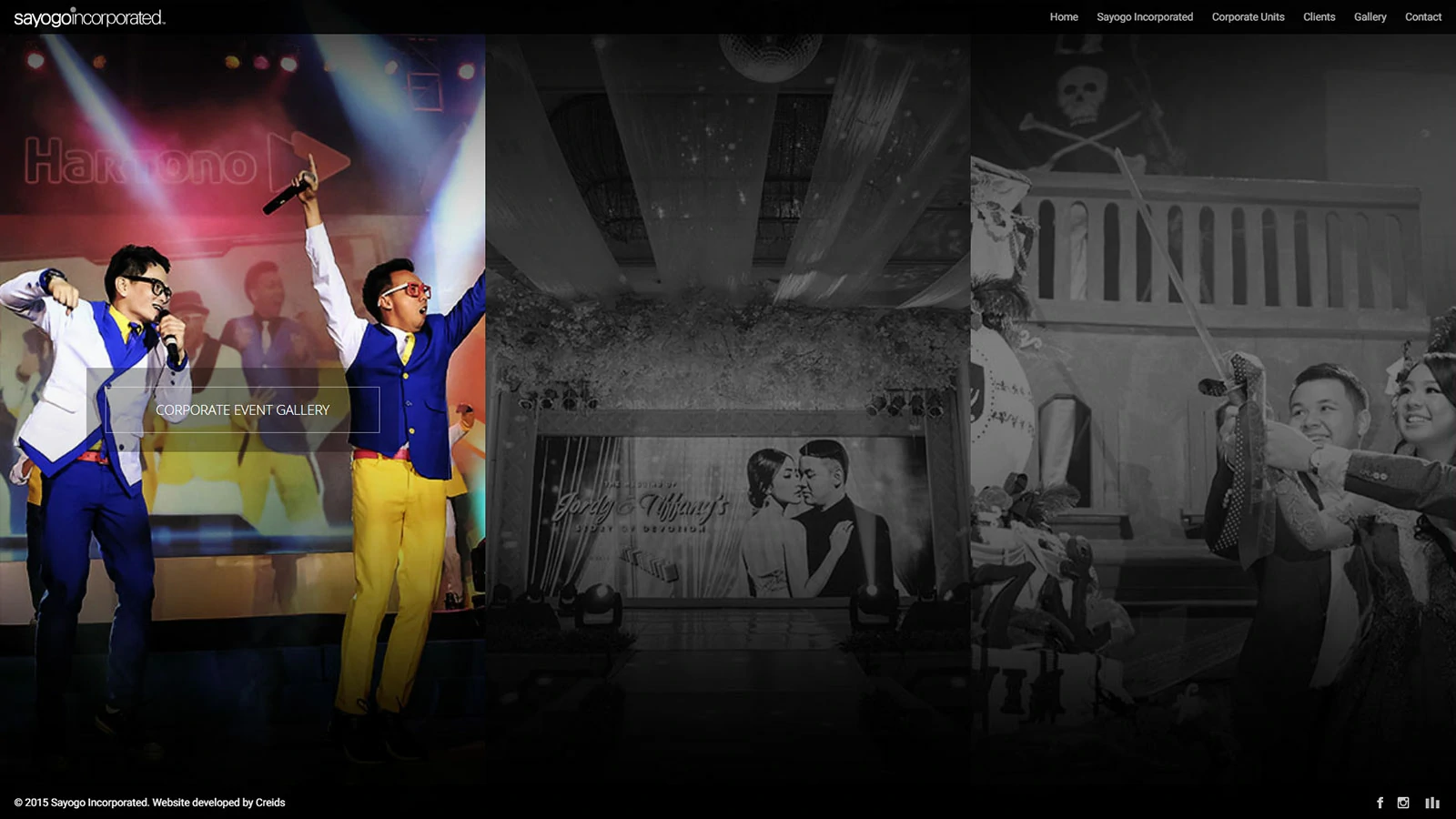Click the Harmono sign on stage screen
This screenshot has width=1456, height=819.
click(x=141, y=162)
